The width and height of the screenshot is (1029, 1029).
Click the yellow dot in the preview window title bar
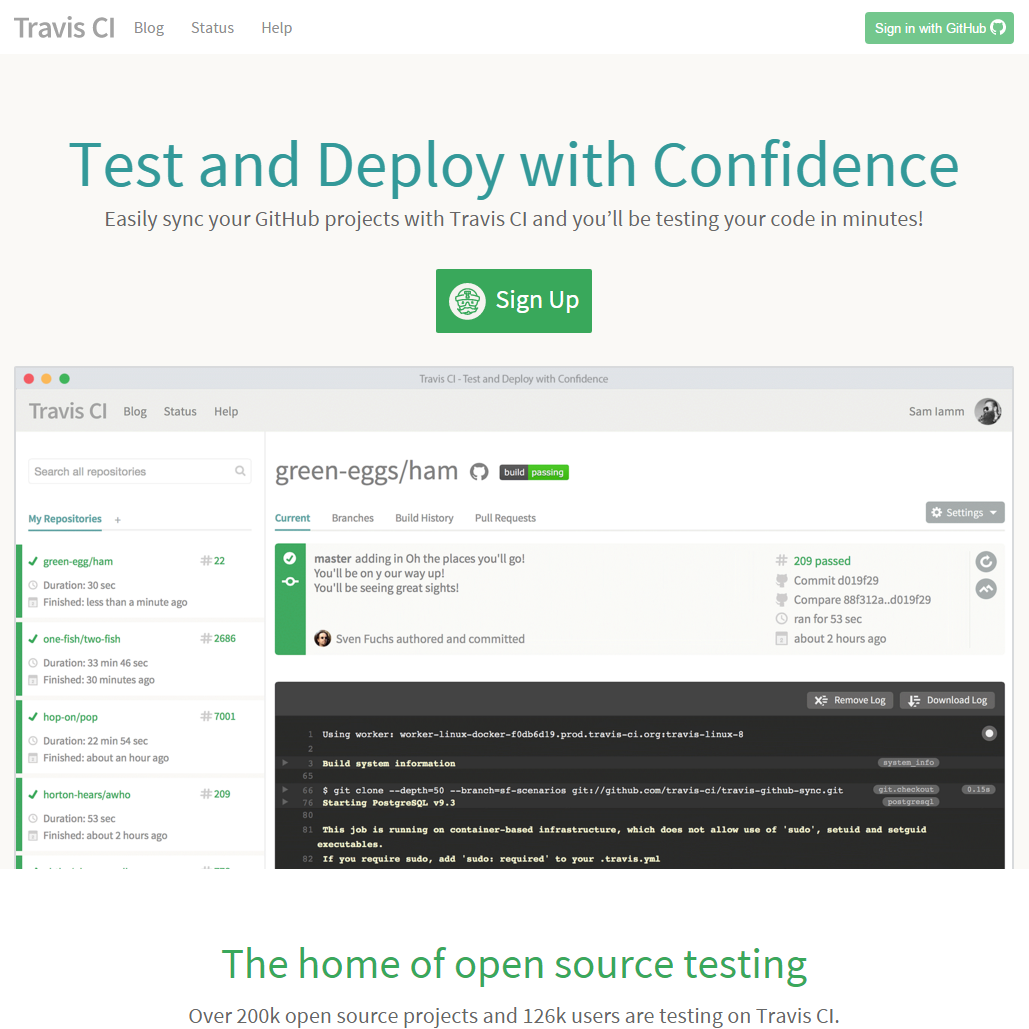click(46, 379)
